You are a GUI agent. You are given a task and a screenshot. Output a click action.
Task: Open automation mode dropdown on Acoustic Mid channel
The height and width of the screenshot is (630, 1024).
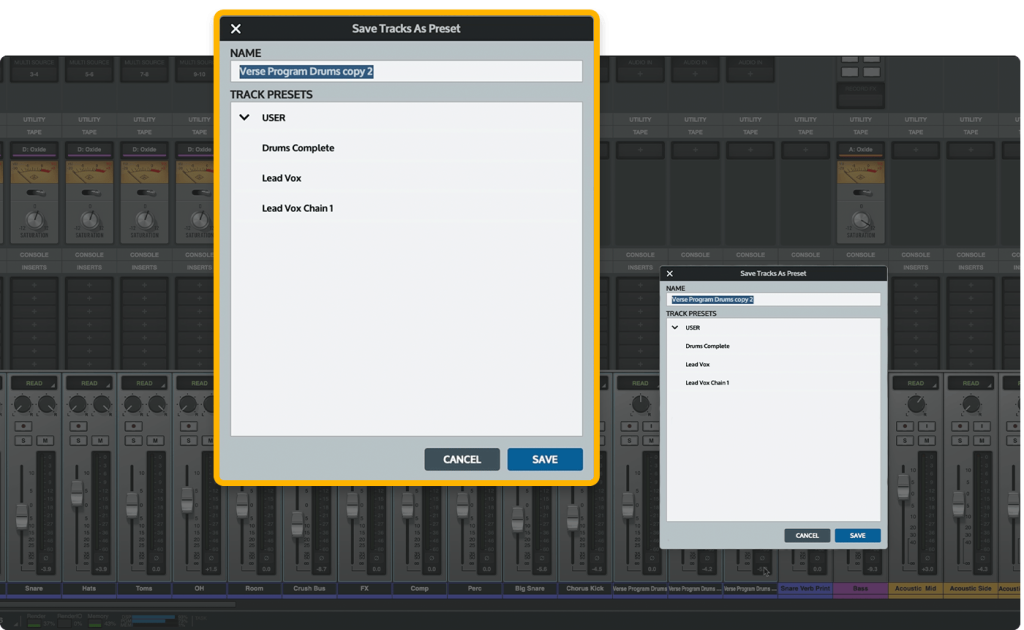tap(915, 383)
